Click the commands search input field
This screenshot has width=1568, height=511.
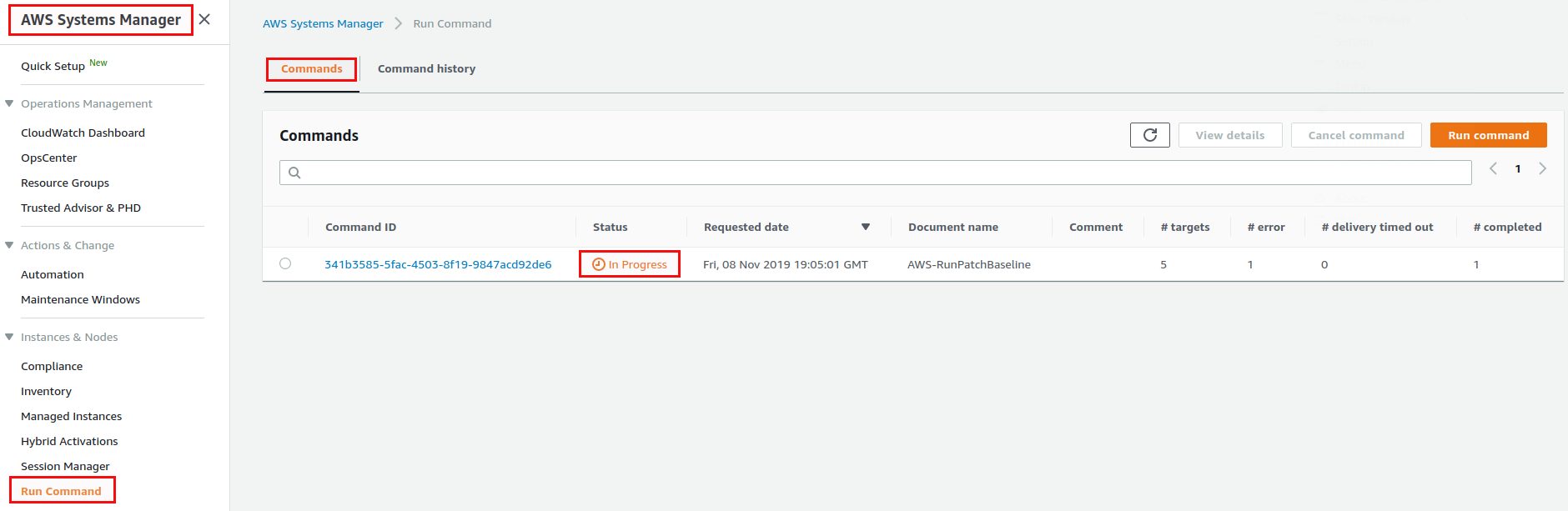(876, 173)
